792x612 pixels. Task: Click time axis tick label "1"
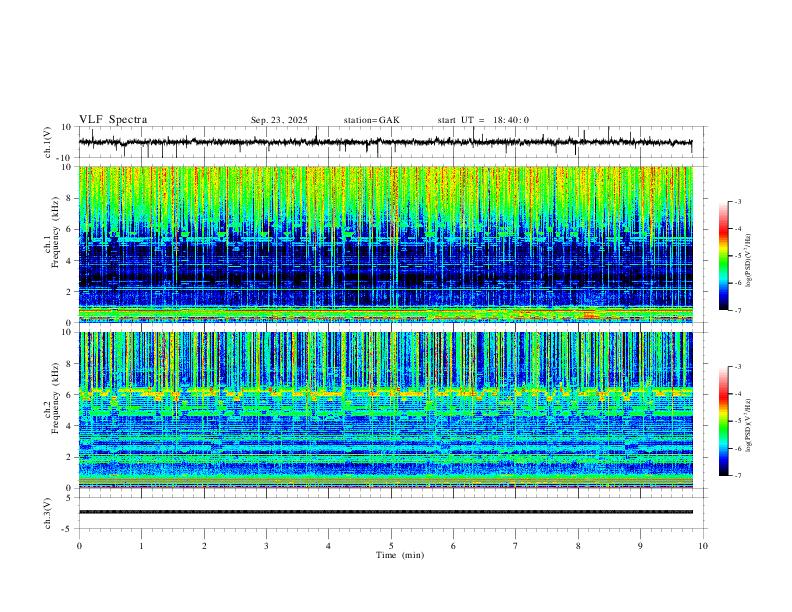pyautogui.click(x=141, y=546)
